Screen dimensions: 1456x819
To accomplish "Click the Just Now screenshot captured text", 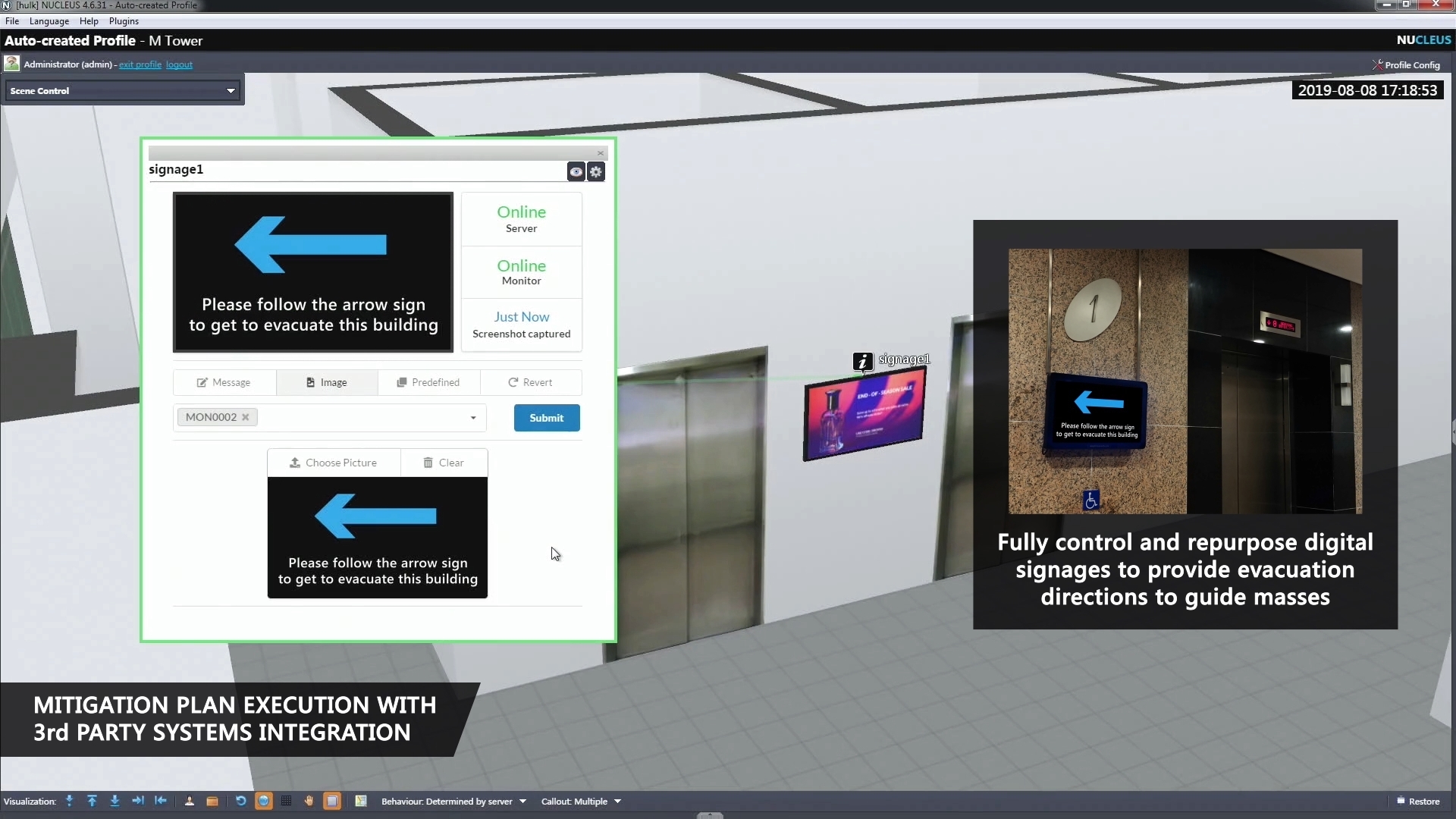I will 522,325.
